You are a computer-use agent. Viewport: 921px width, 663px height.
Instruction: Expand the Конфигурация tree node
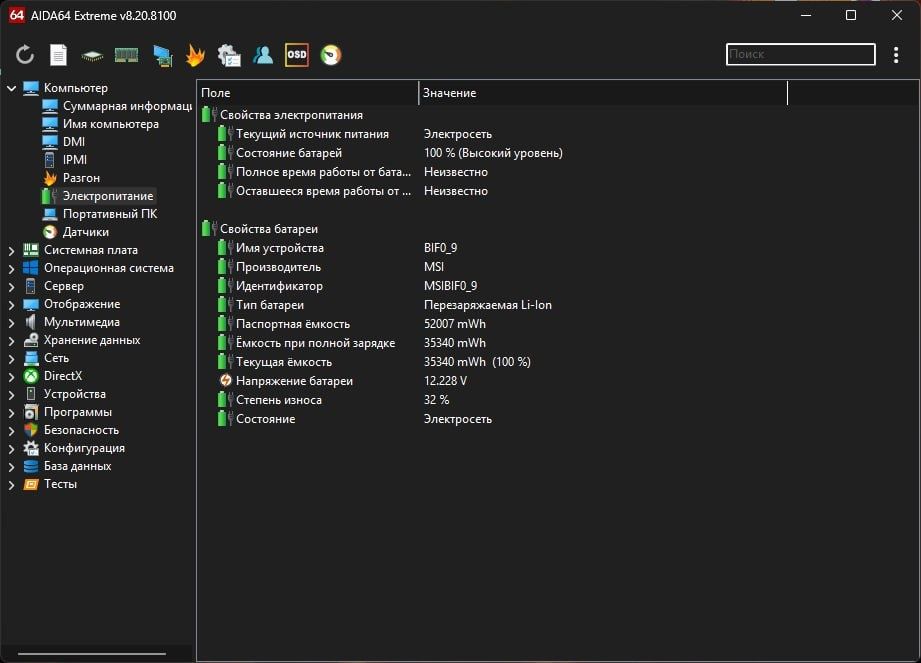coord(11,449)
